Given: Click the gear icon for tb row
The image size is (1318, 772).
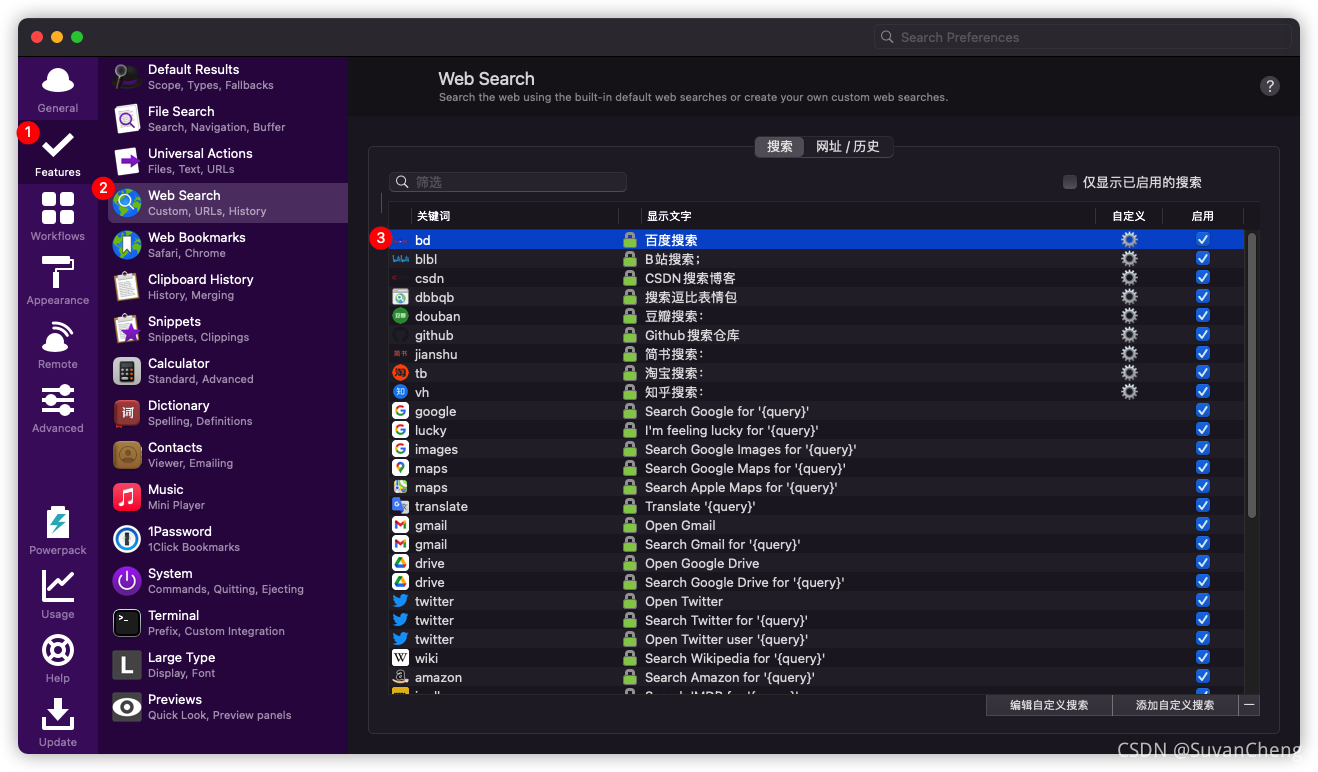Looking at the screenshot, I should 1129,373.
